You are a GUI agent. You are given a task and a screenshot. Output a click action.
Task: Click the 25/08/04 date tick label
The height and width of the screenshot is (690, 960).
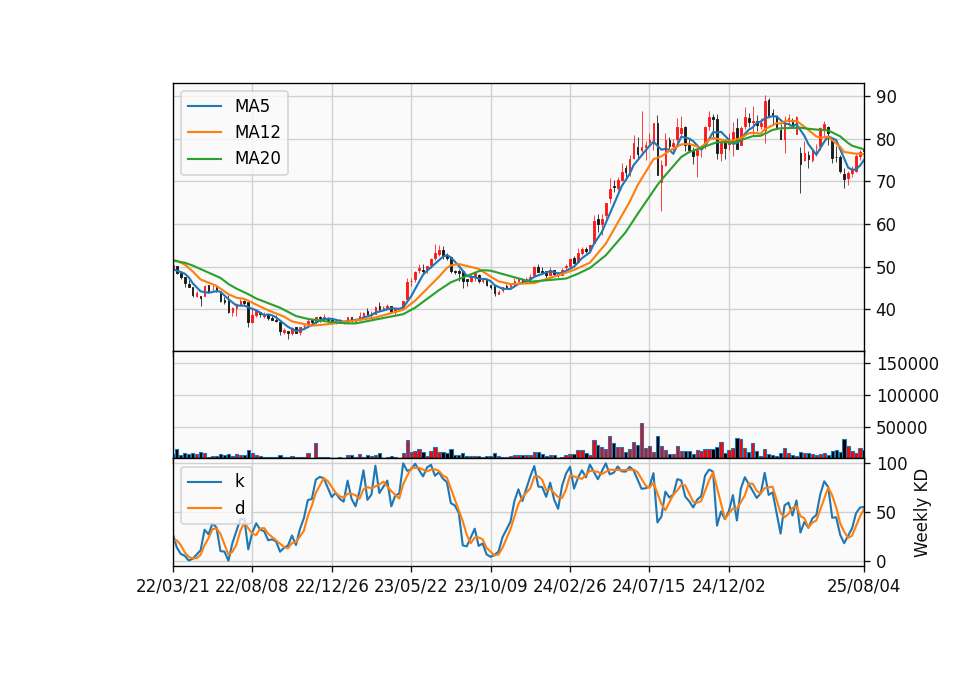click(864, 586)
